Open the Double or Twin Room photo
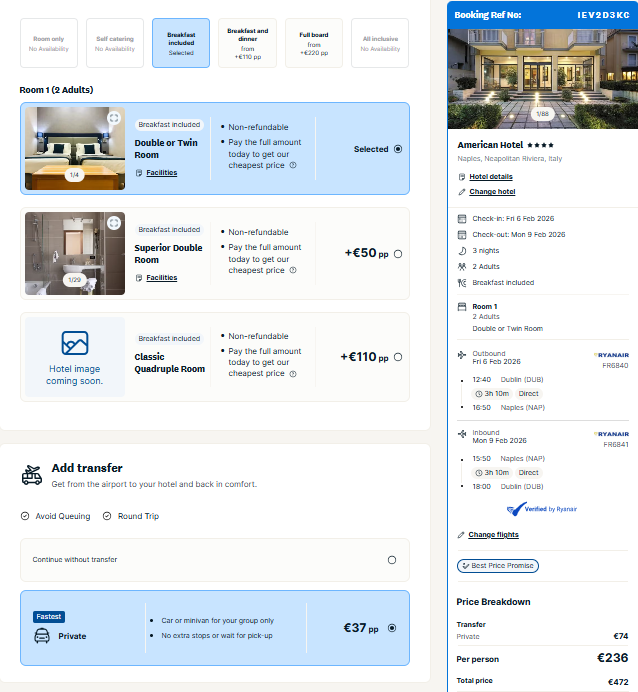638x692 pixels. click(x=75, y=148)
